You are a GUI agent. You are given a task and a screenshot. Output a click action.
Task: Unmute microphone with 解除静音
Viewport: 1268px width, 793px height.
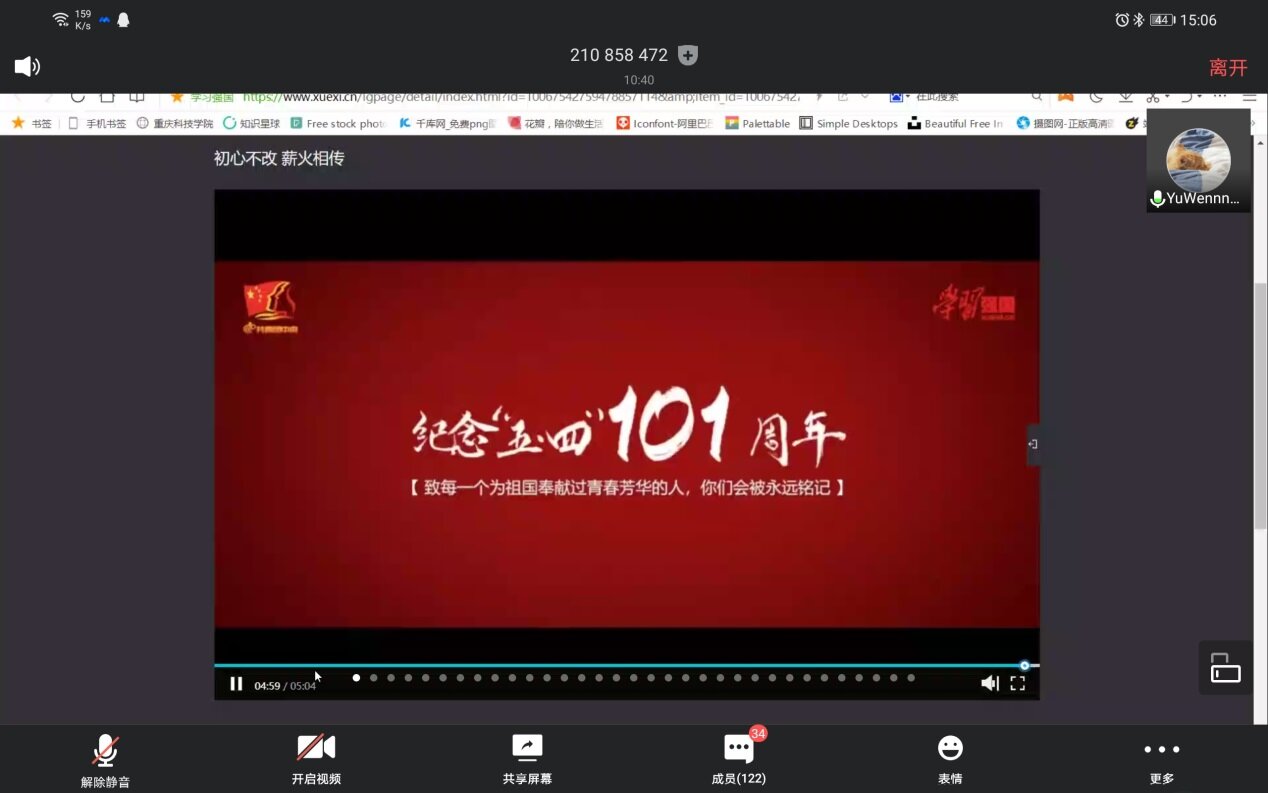tap(105, 761)
